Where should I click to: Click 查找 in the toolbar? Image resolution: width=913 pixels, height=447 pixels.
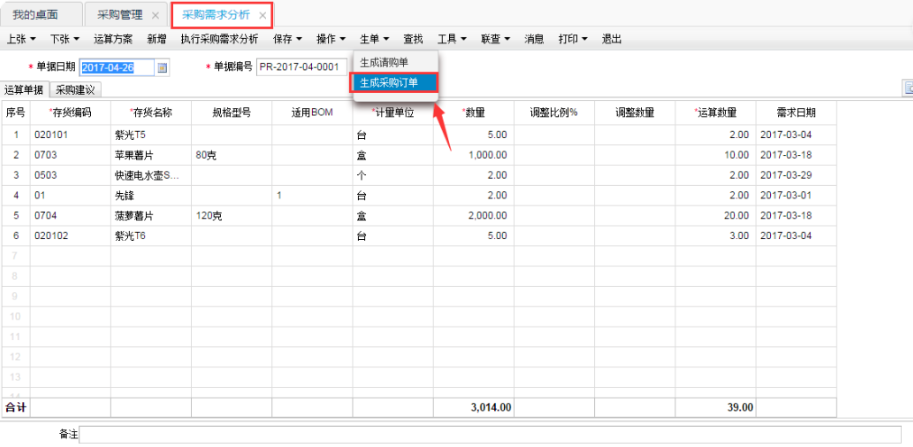(413, 39)
